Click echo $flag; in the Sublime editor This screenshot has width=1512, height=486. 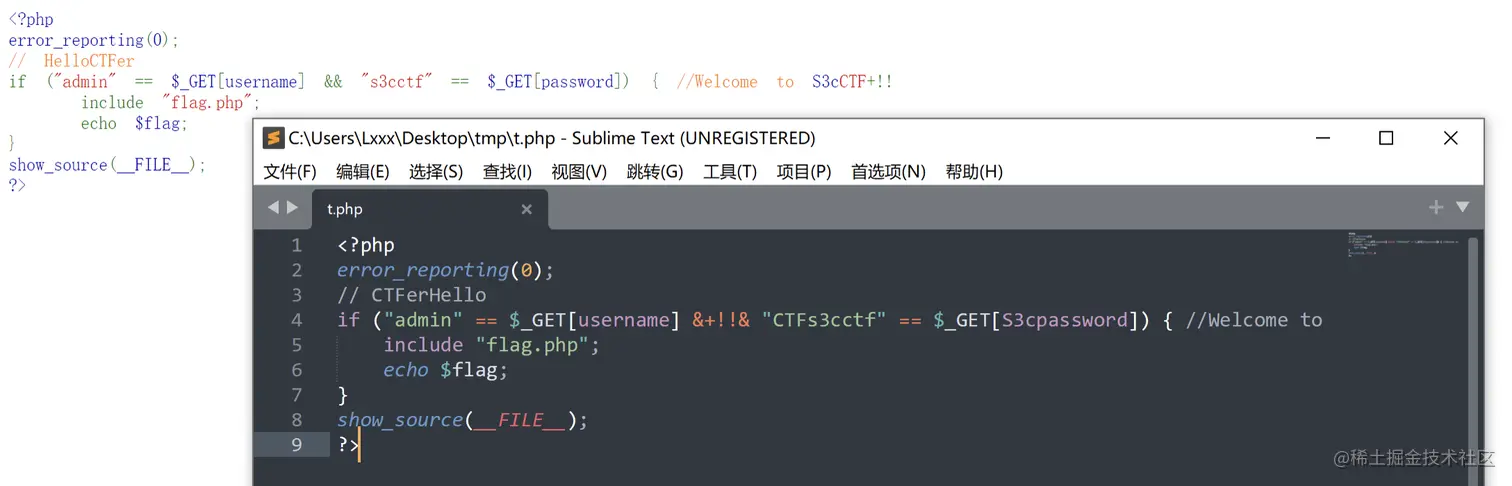(446, 371)
